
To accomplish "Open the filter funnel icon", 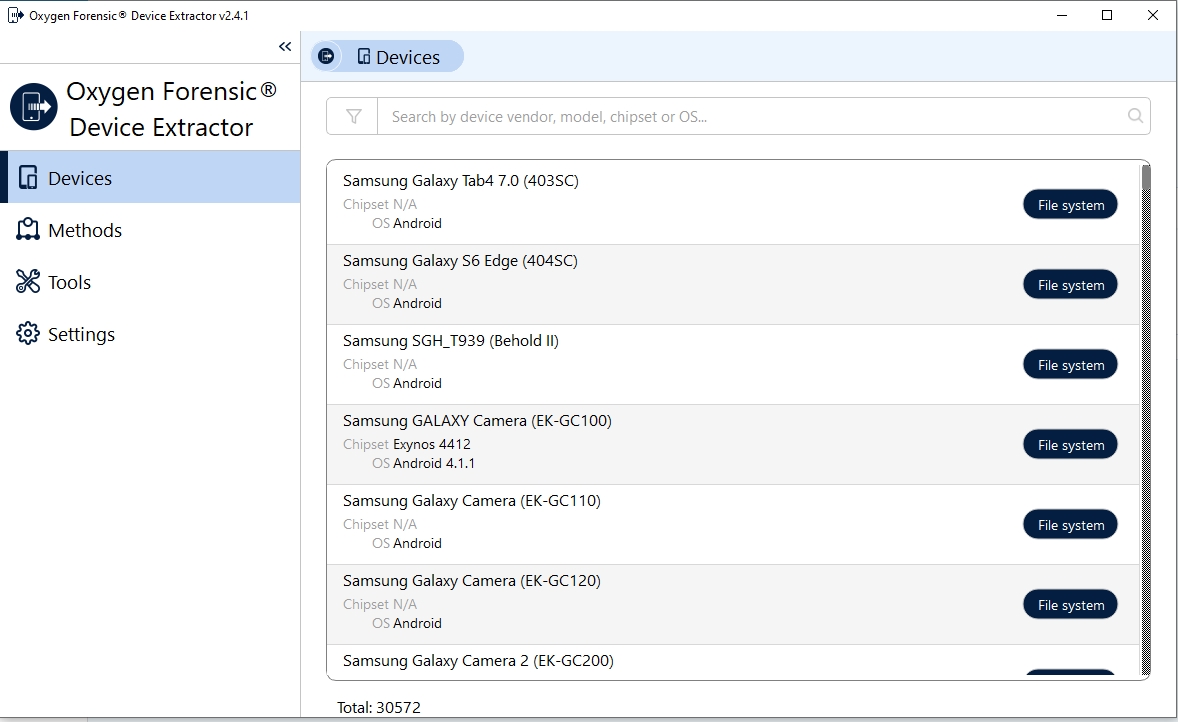I will (351, 116).
